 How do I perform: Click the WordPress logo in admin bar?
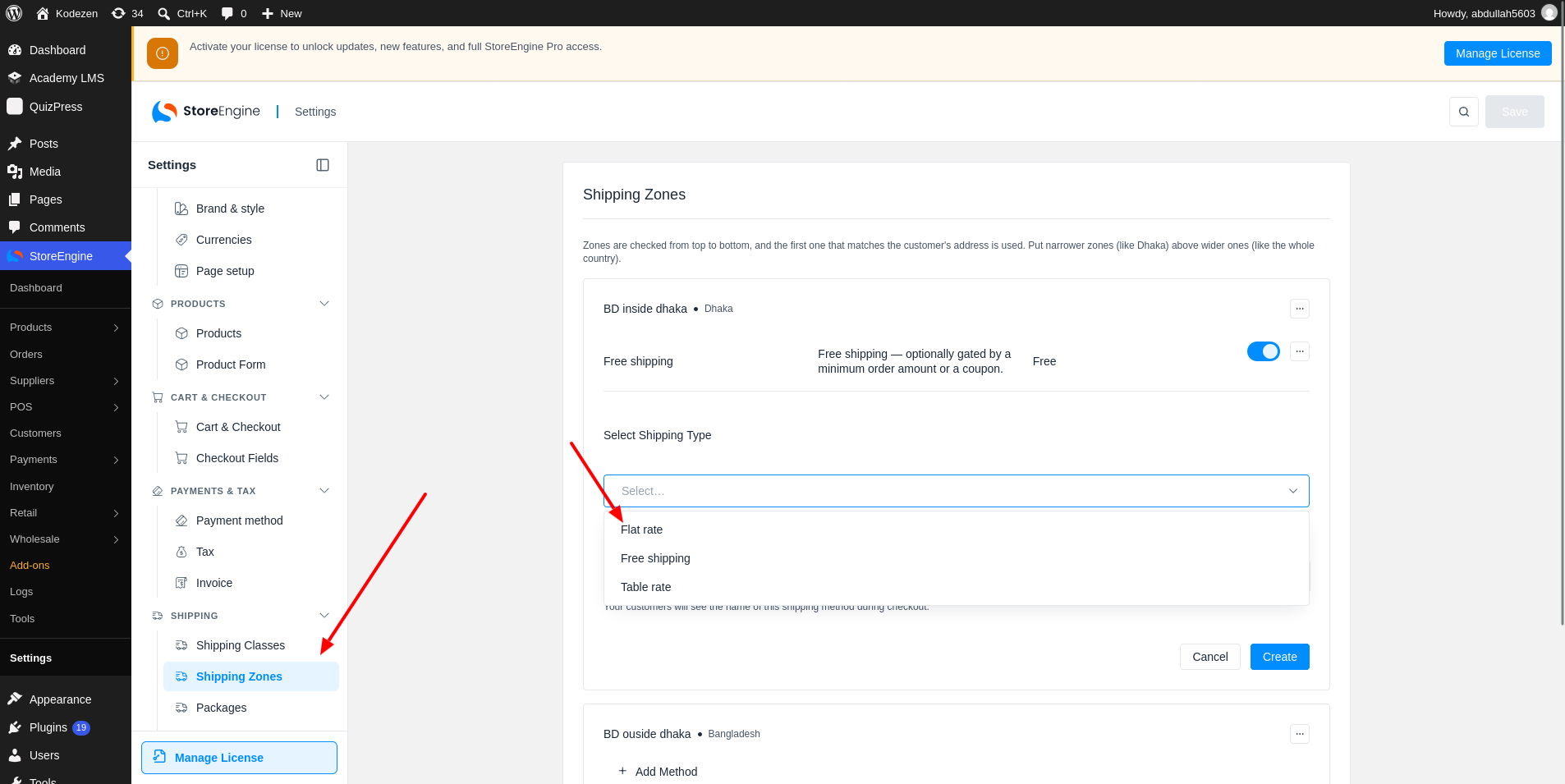pyautogui.click(x=14, y=13)
